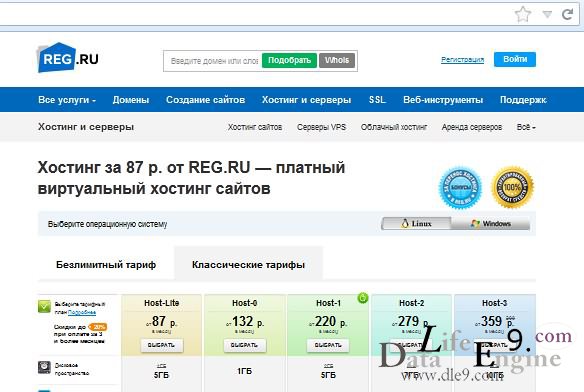Go to Серверы VPS submenu link
Screen dimensions: 584x392
[x=321, y=127]
